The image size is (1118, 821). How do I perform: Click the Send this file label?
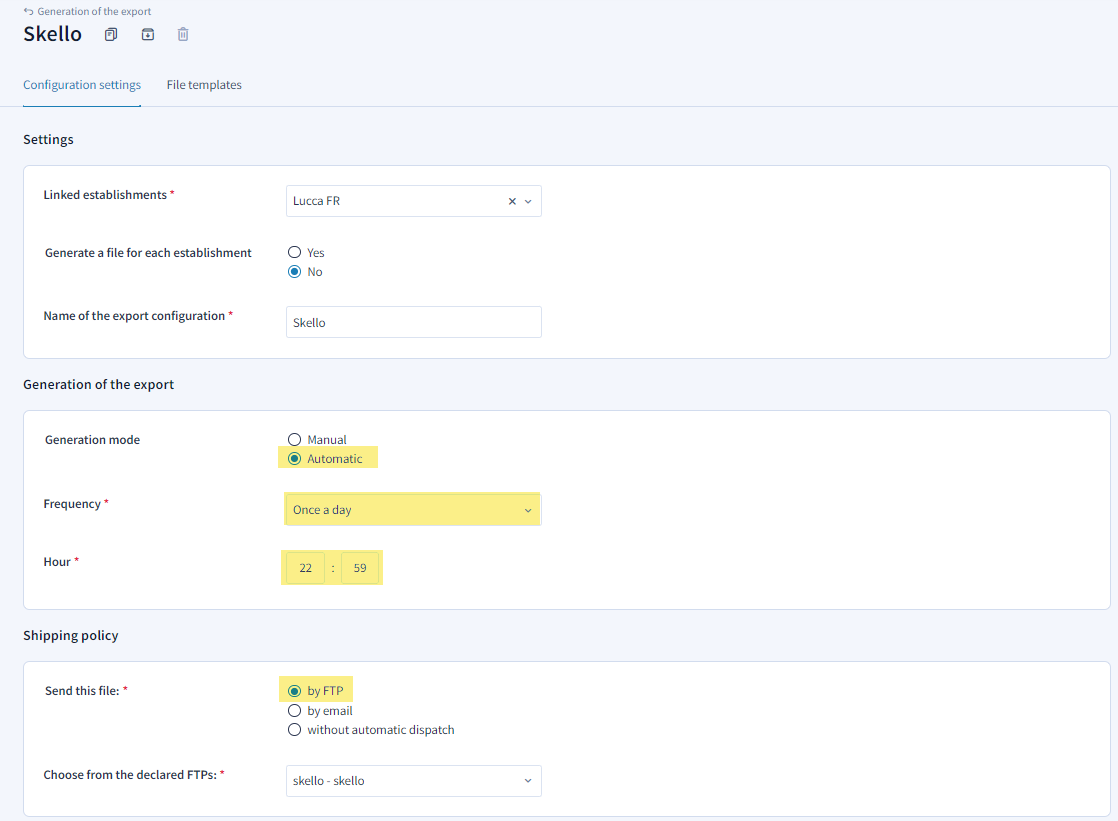[x=82, y=690]
